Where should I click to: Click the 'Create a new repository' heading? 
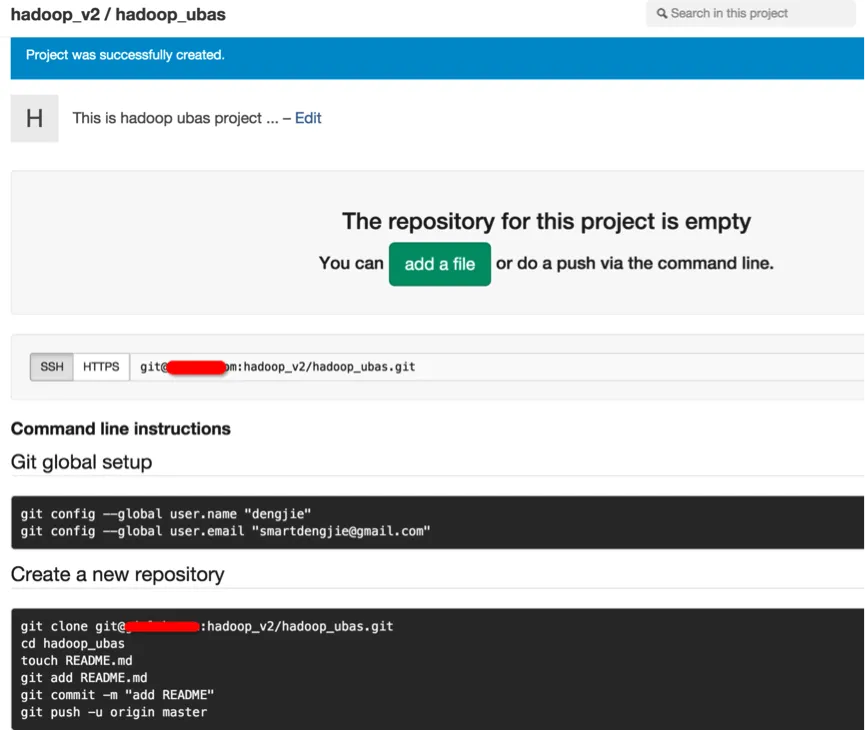point(117,575)
